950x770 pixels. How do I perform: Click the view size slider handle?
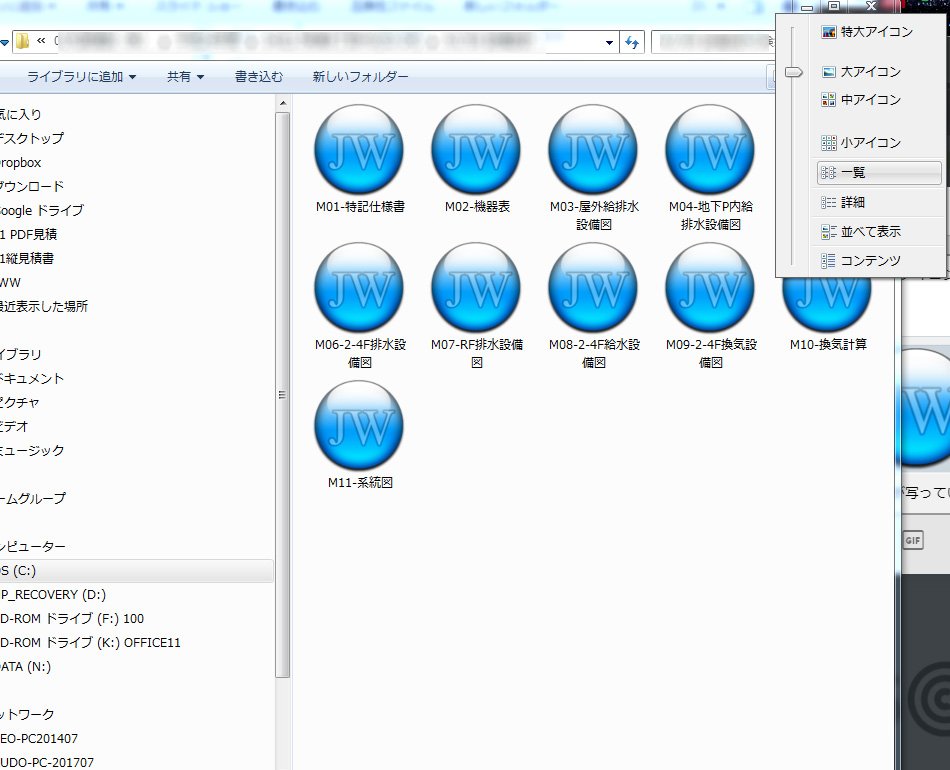(x=793, y=72)
